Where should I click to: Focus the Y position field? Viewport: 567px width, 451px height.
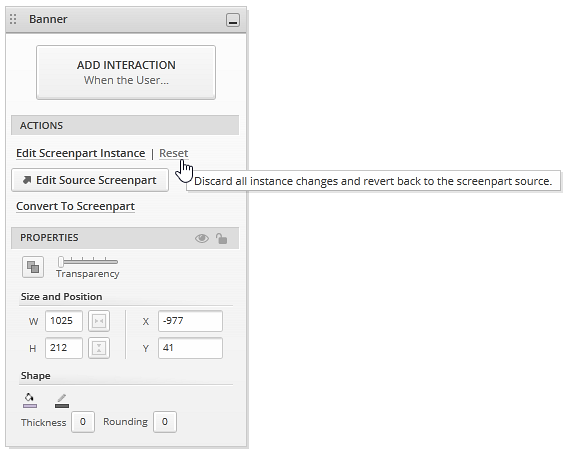(x=190, y=348)
